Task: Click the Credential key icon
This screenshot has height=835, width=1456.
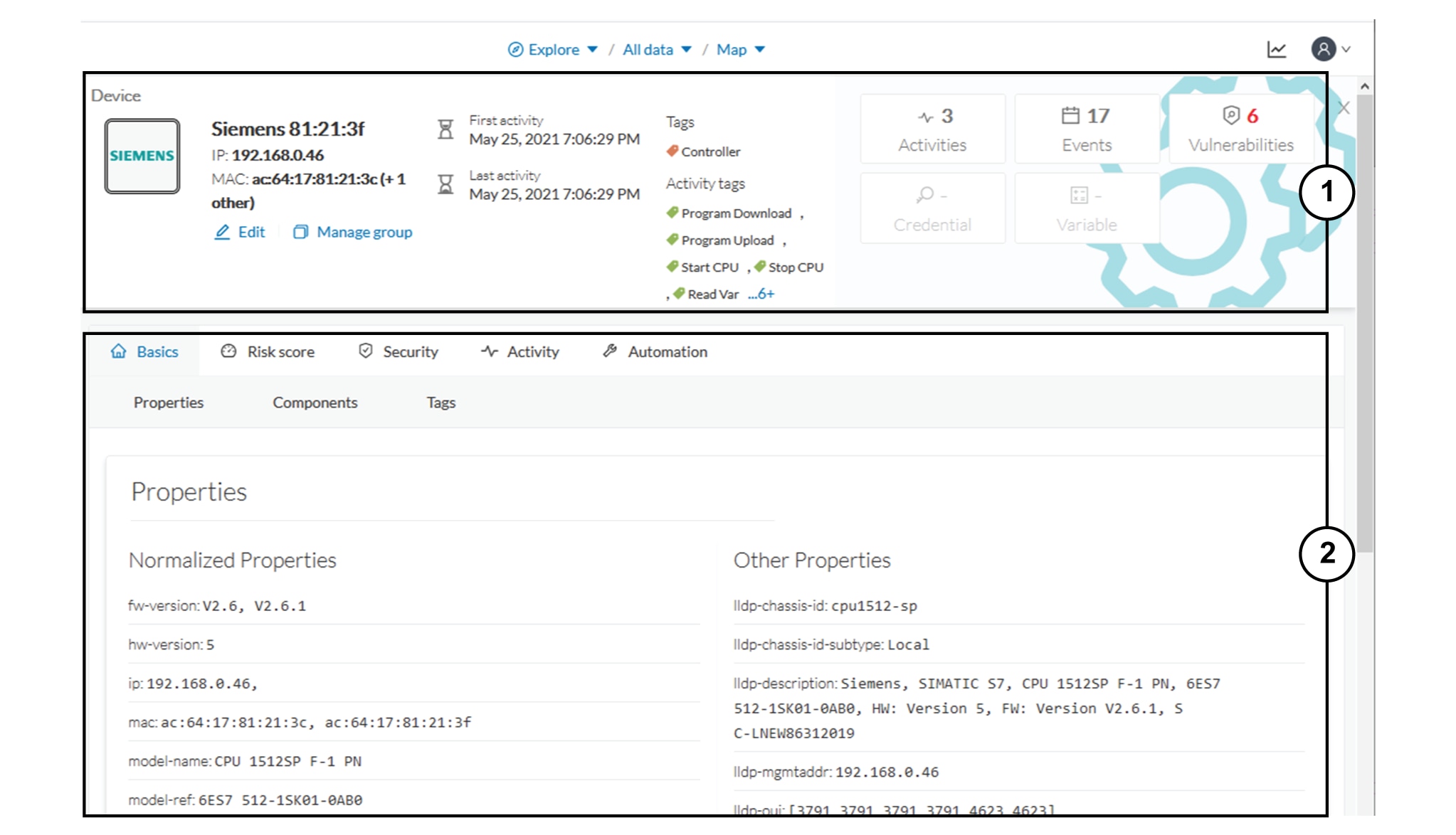Action: click(924, 194)
